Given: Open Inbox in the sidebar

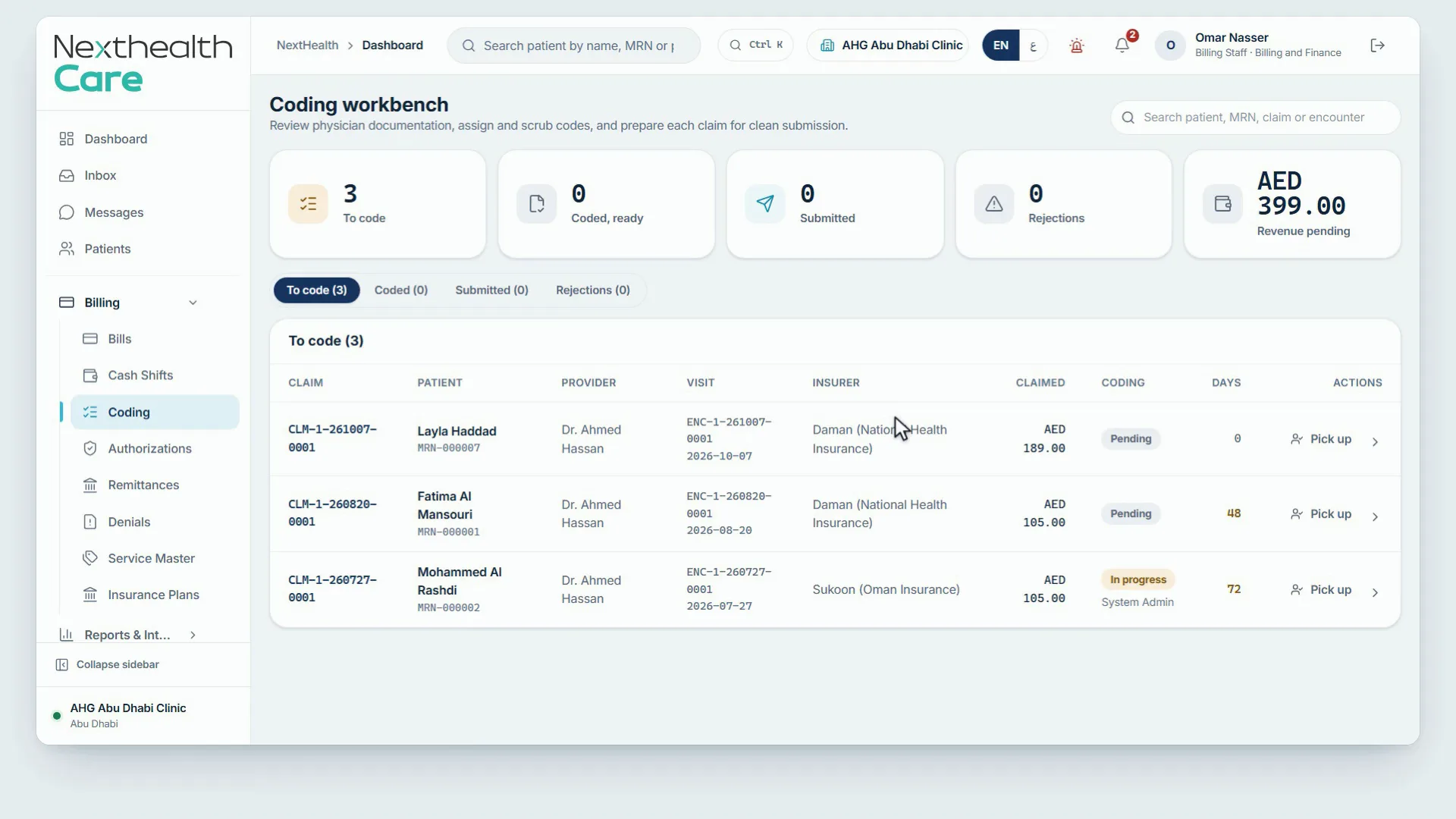Looking at the screenshot, I should coord(144,175).
